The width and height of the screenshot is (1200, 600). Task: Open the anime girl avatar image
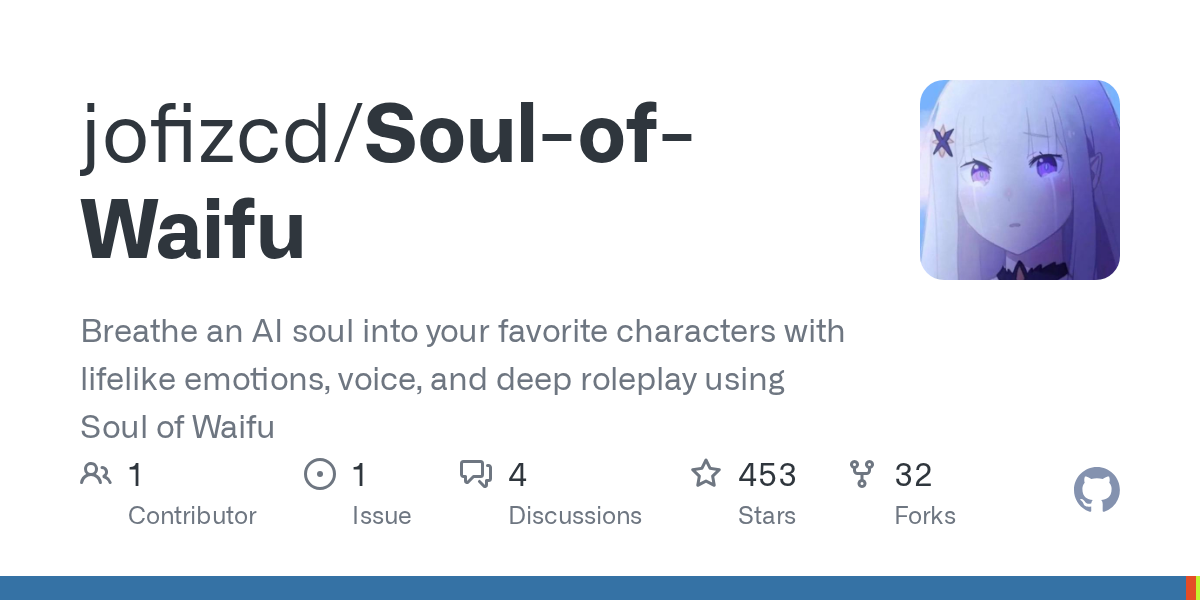[x=1020, y=180]
